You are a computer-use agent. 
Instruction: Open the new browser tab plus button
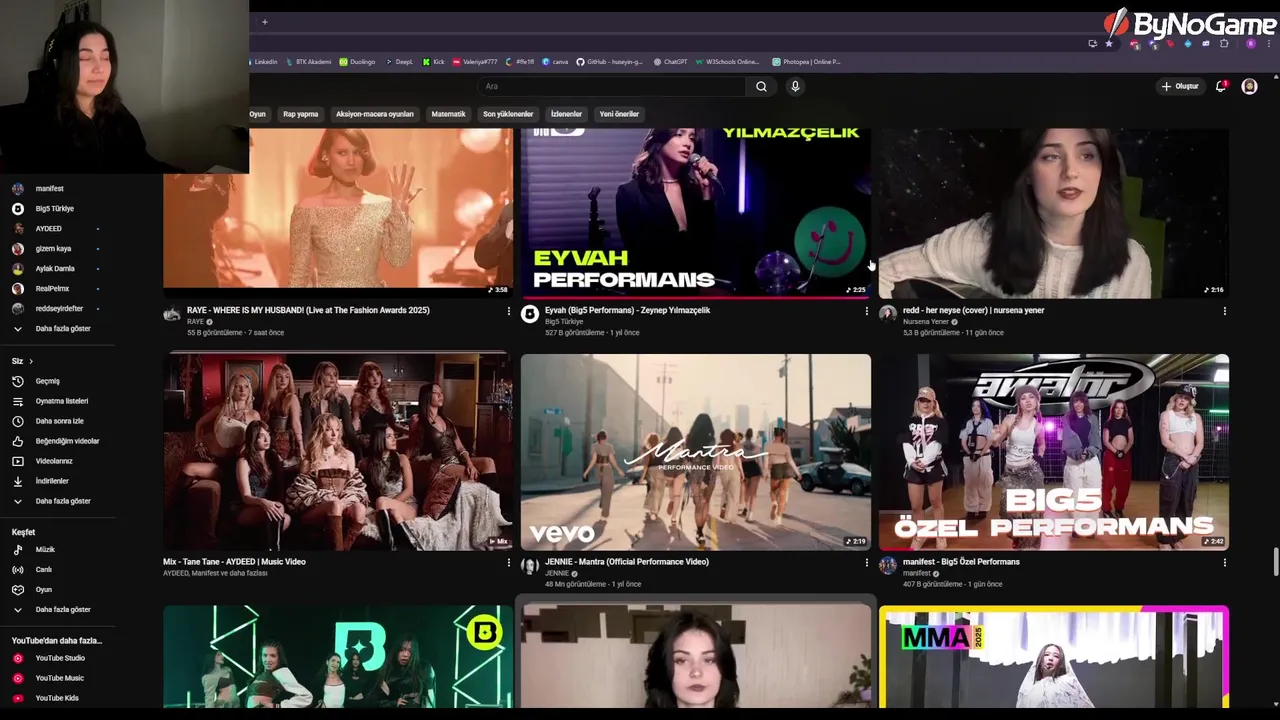coord(265,22)
